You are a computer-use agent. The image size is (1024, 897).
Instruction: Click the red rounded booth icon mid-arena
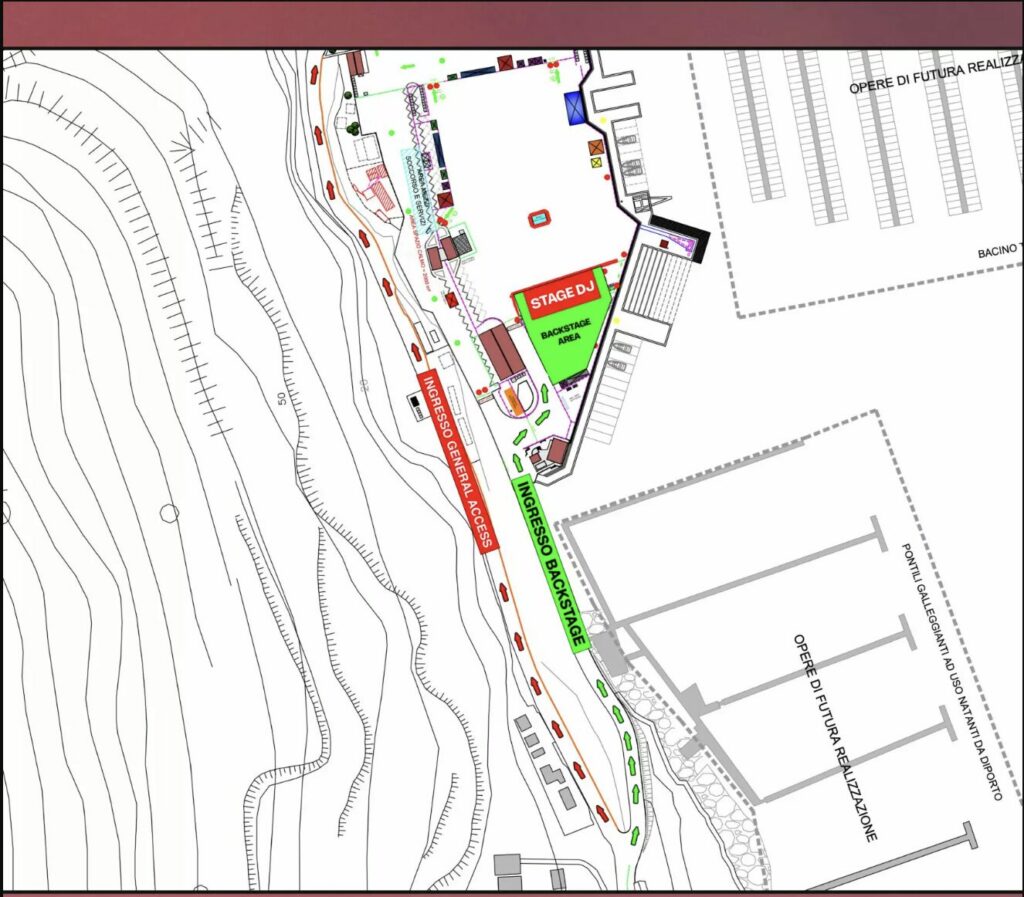pos(541,217)
